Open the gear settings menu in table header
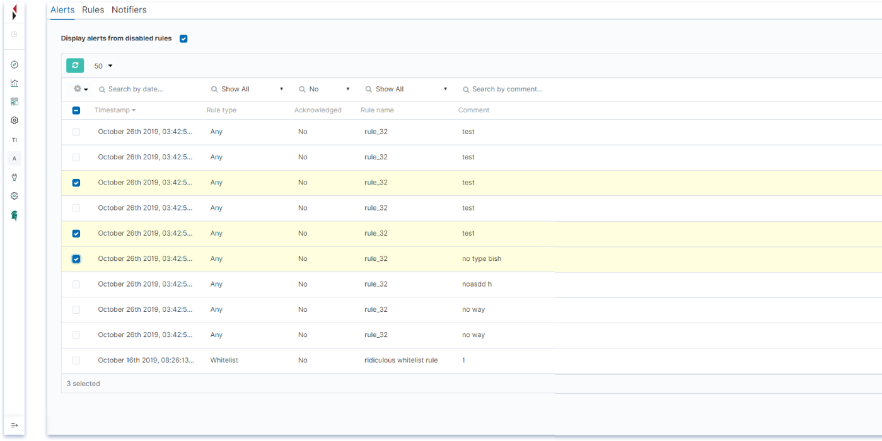The height and width of the screenshot is (441, 882). (x=80, y=89)
